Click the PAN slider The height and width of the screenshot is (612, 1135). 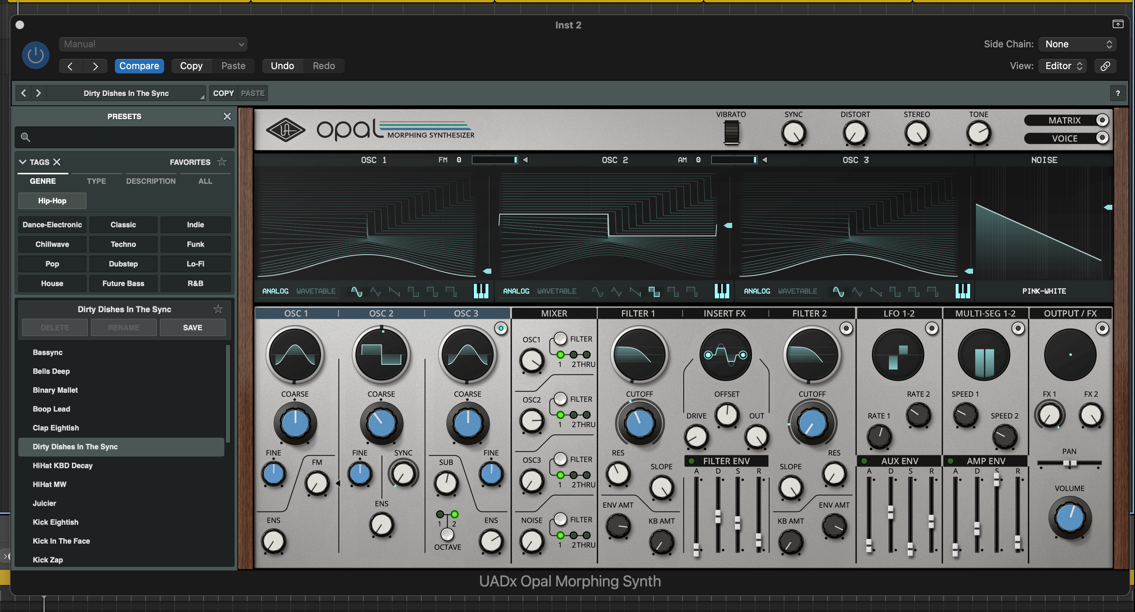(x=1069, y=464)
